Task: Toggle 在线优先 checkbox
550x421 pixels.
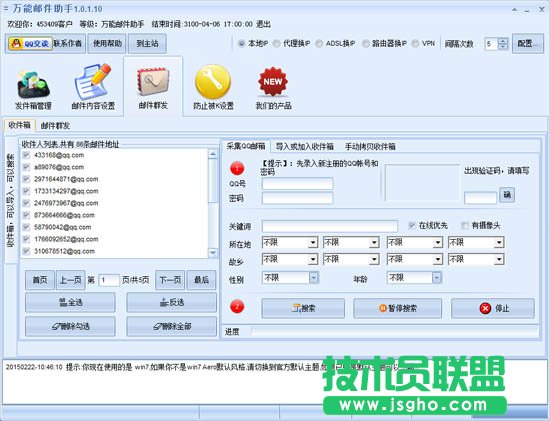Action: coord(412,226)
